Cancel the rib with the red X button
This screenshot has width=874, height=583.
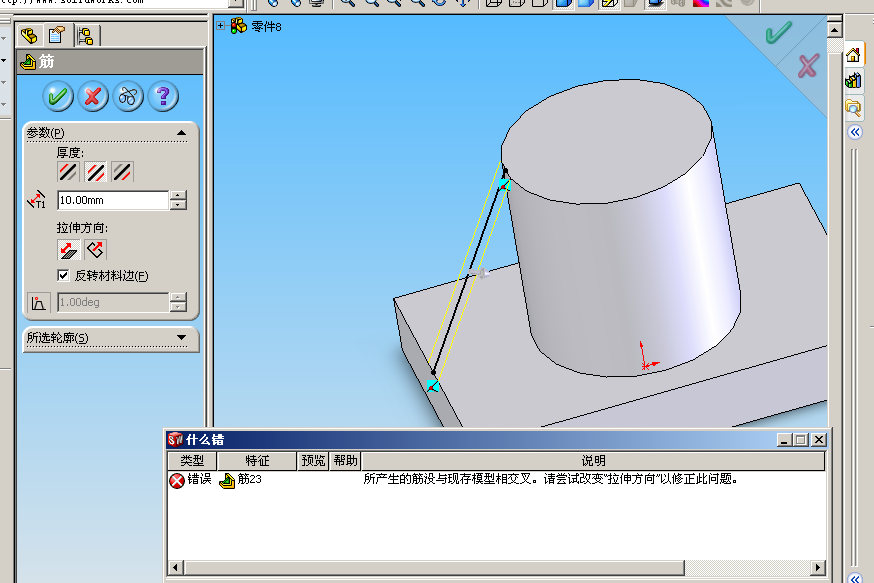93,96
